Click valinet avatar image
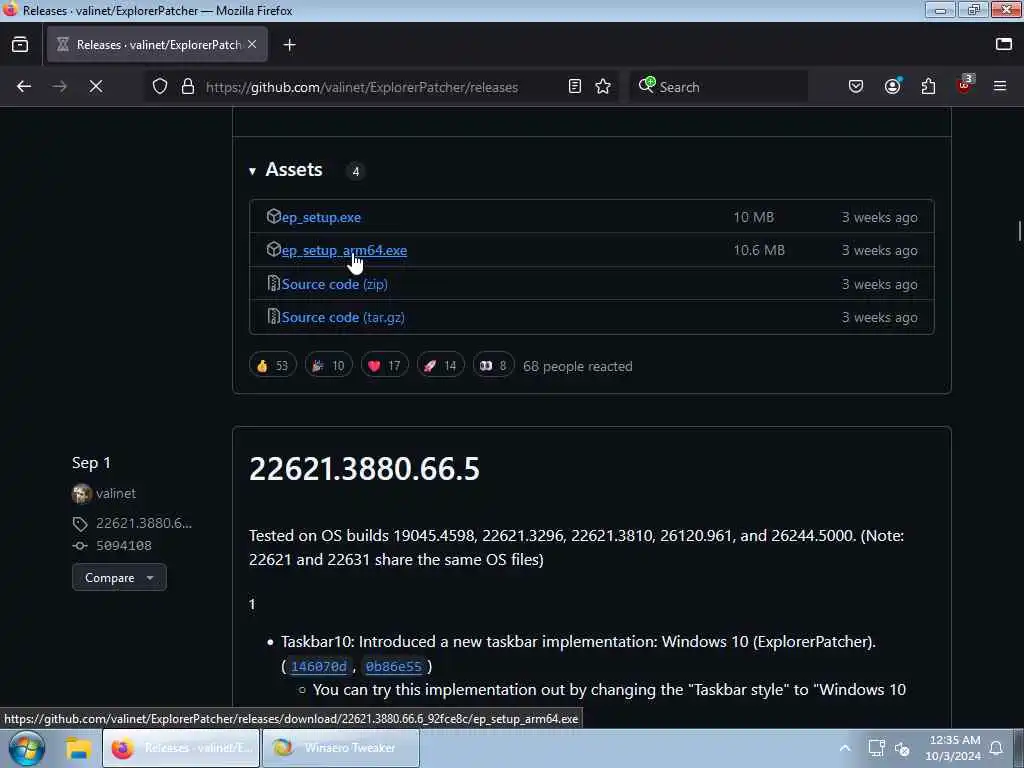The width and height of the screenshot is (1024, 768). (x=82, y=494)
